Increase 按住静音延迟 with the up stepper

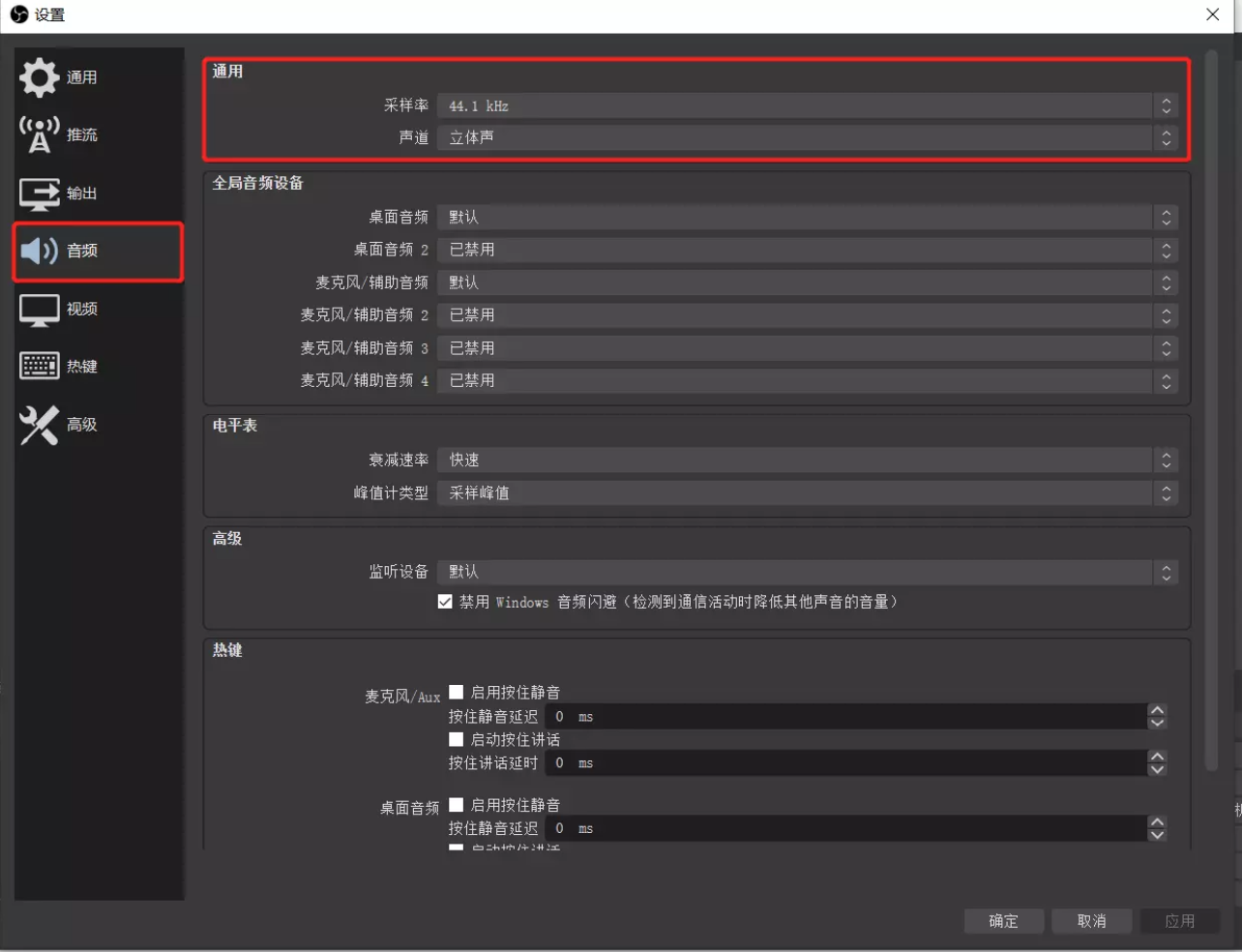click(1157, 711)
